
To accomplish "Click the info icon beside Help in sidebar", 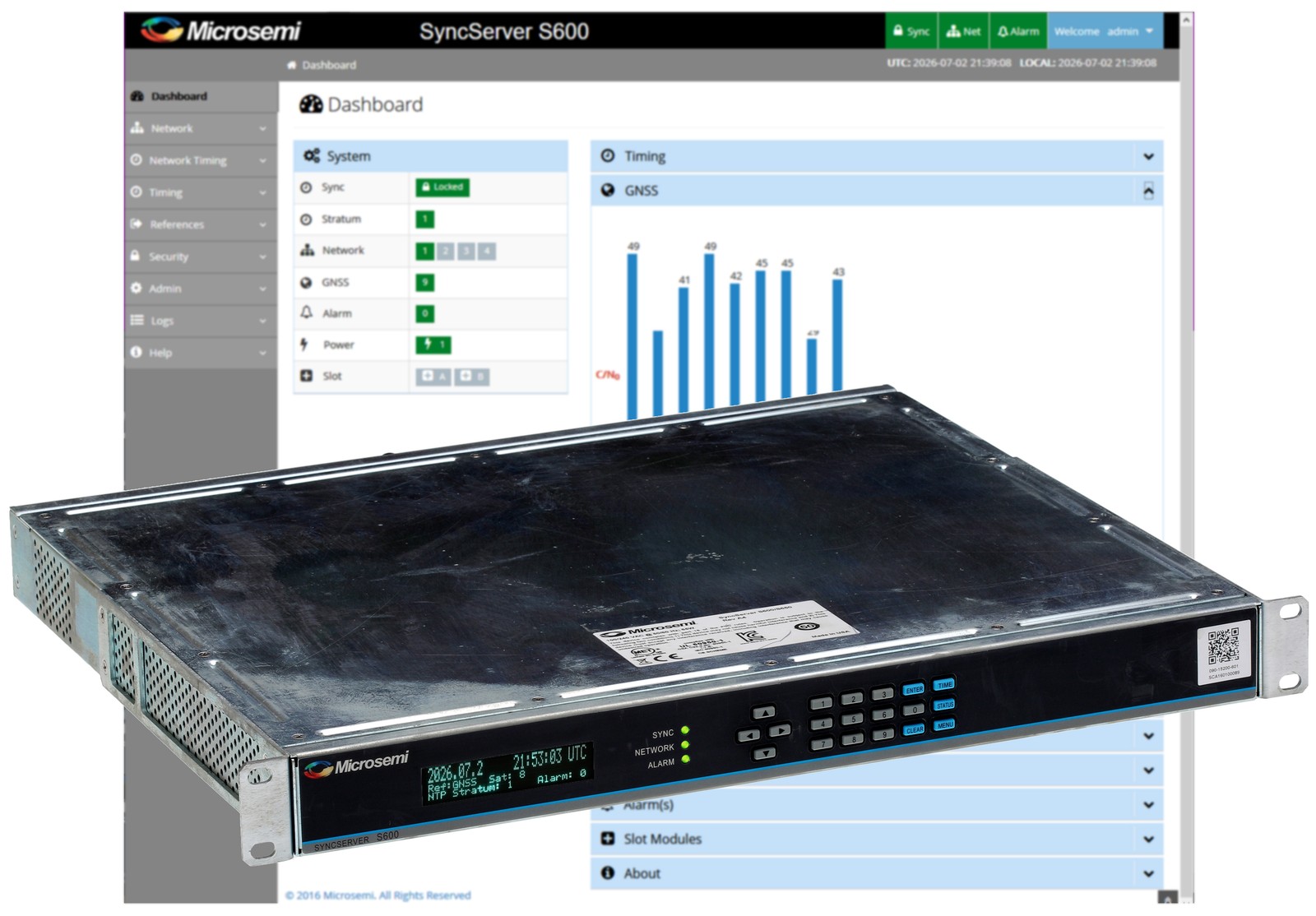I will pos(136,352).
